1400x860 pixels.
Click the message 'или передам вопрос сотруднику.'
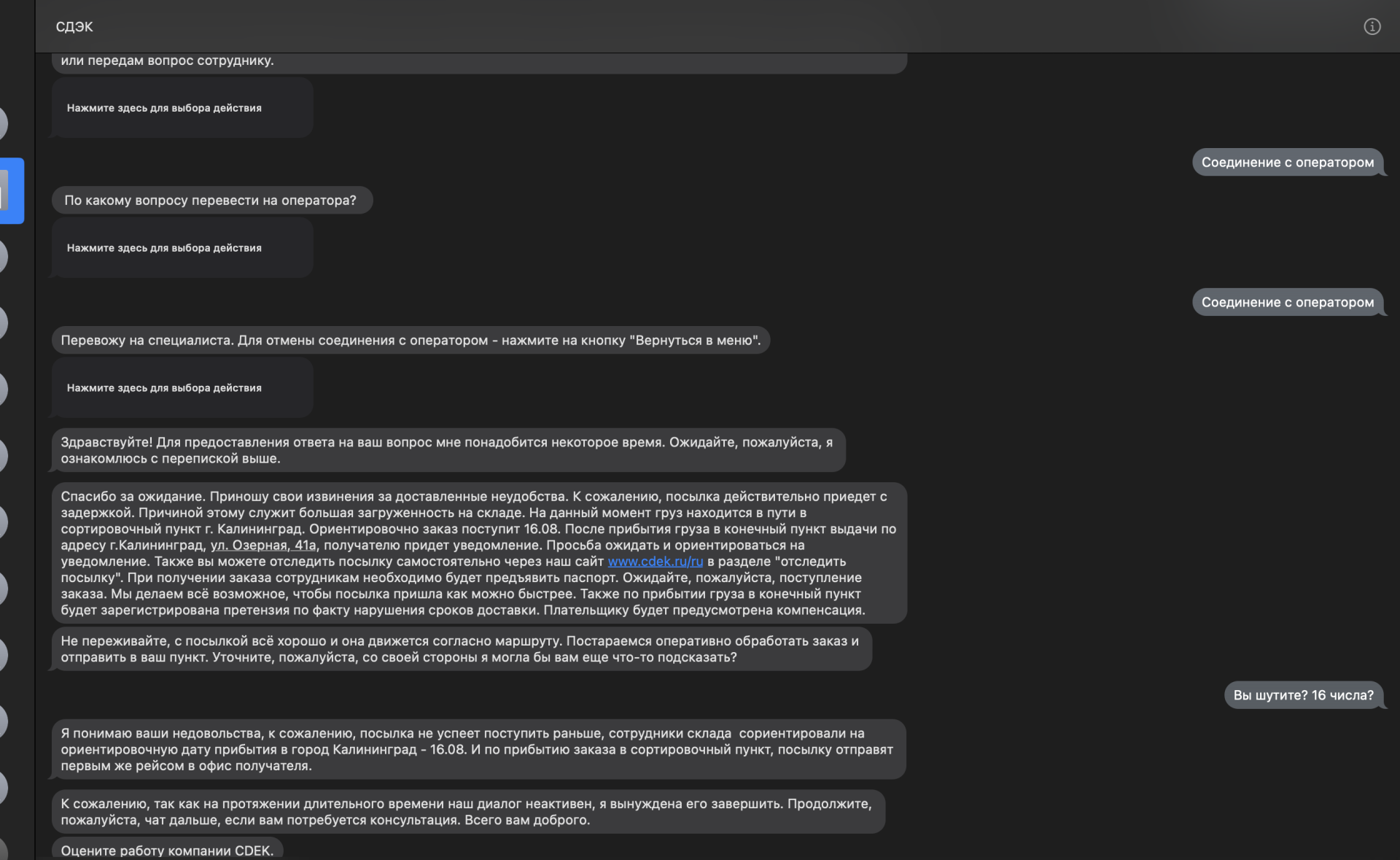[478, 61]
